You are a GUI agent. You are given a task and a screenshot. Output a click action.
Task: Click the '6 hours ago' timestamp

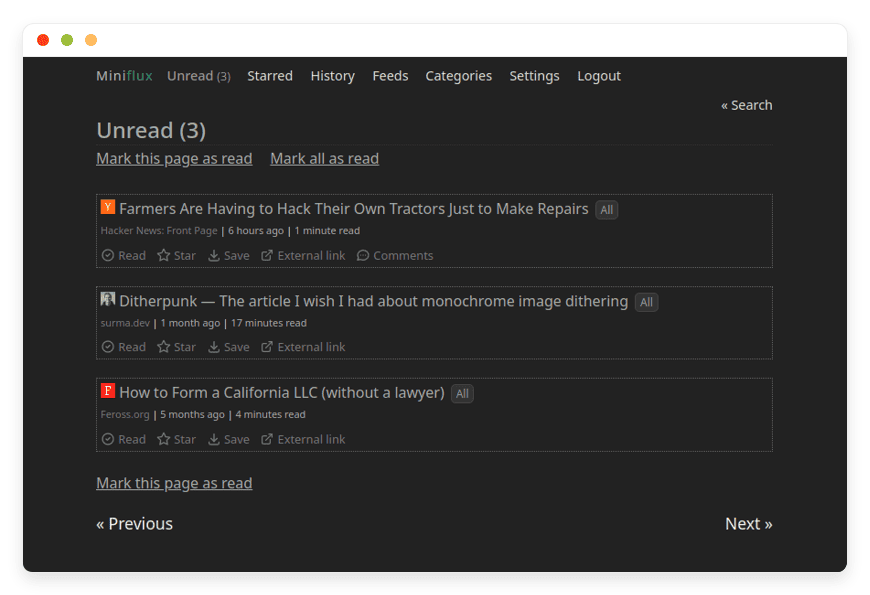255,231
